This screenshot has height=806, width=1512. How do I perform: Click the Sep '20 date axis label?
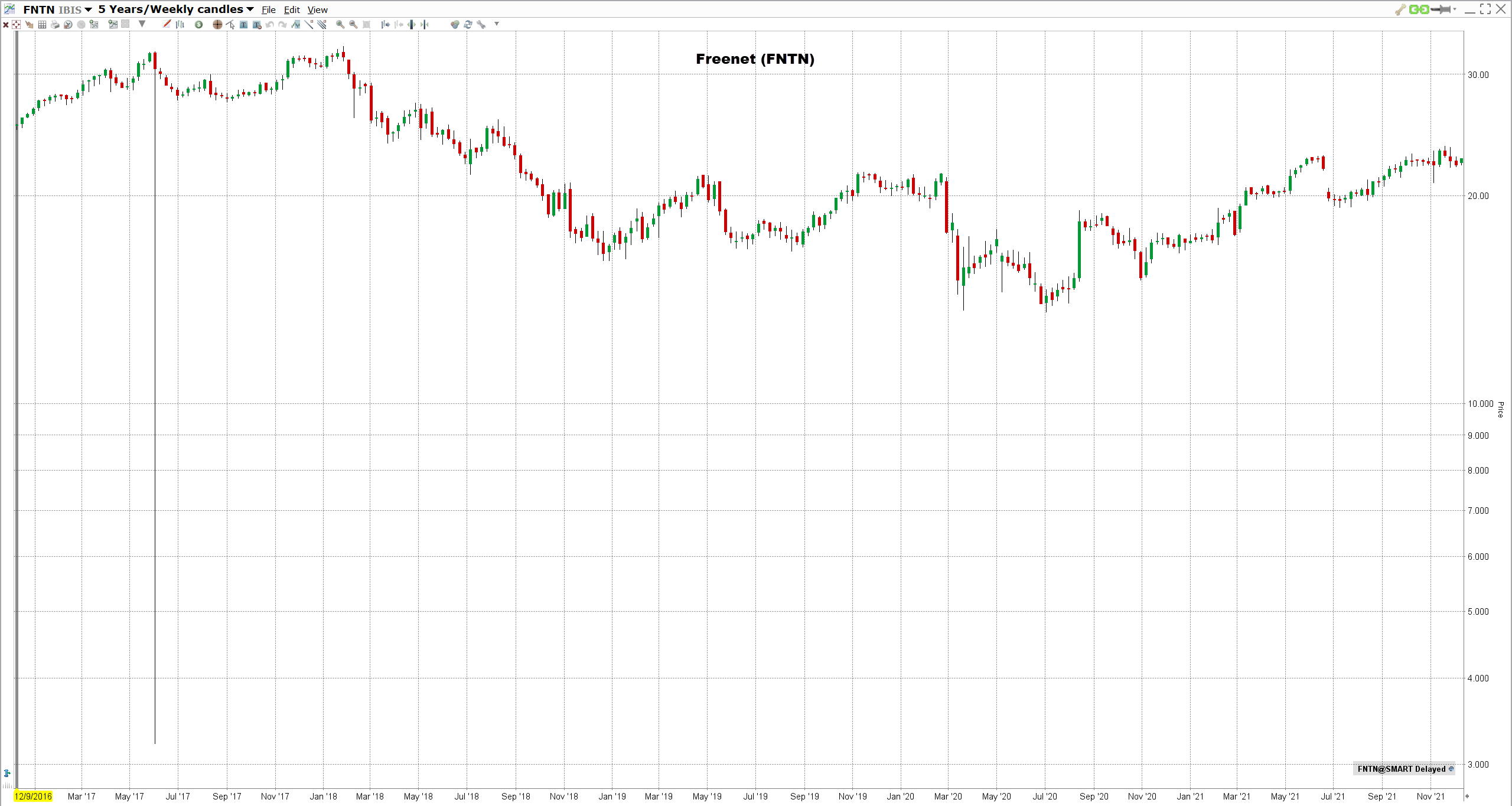point(1094,797)
